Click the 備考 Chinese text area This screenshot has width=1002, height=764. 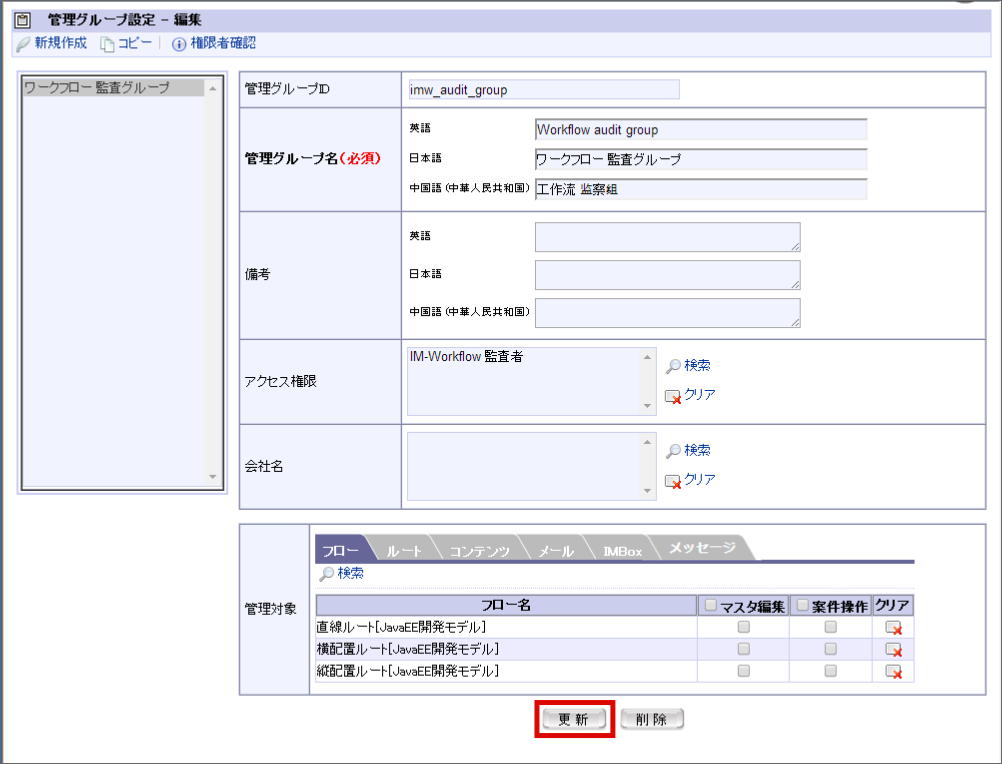(x=668, y=313)
